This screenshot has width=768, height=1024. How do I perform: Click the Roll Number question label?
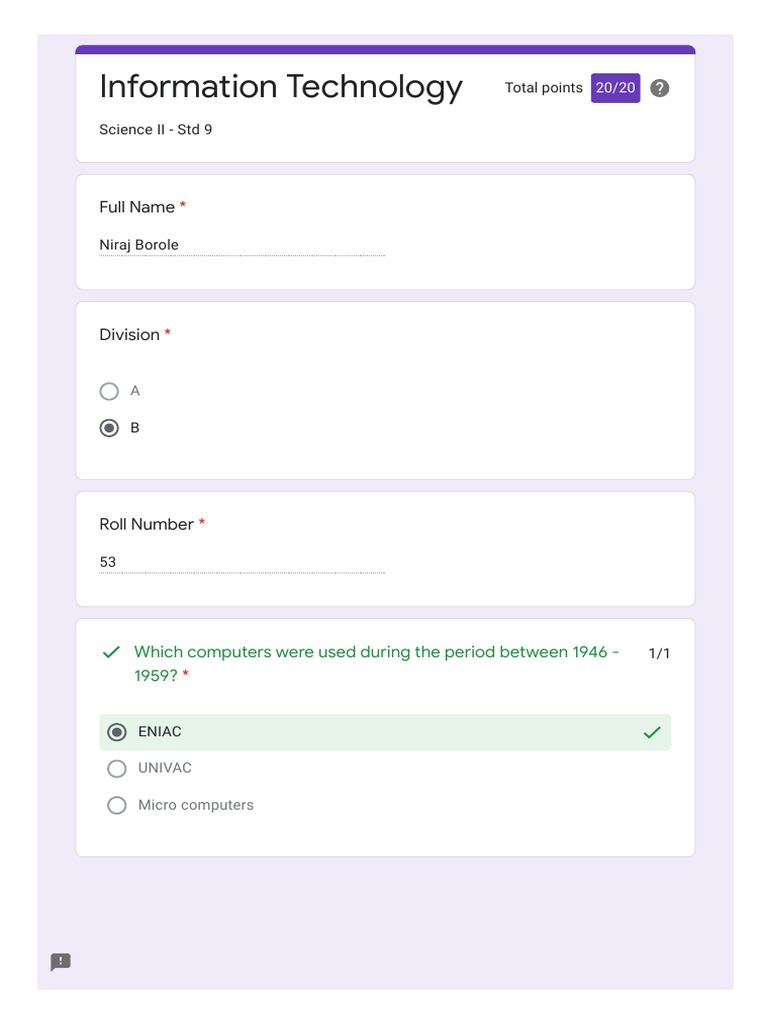point(146,524)
